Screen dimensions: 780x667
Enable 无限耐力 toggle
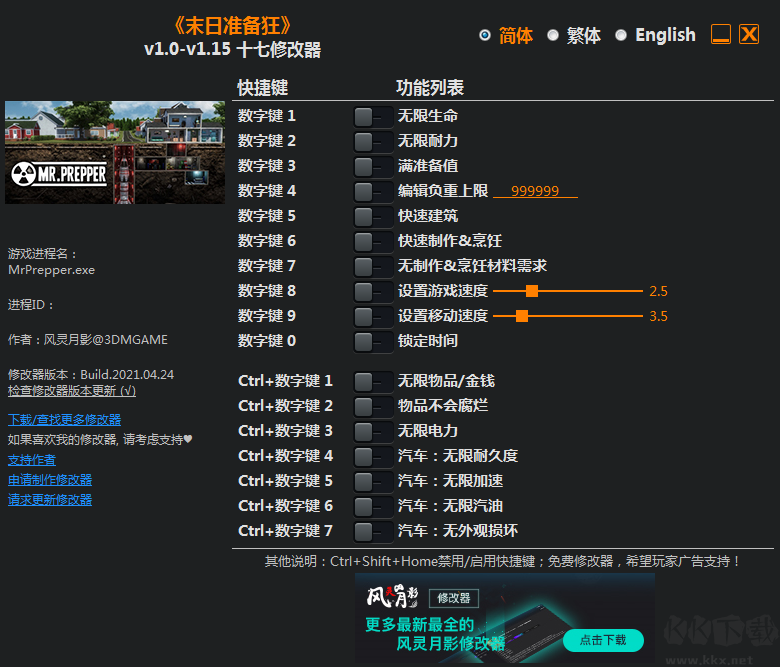click(x=373, y=142)
